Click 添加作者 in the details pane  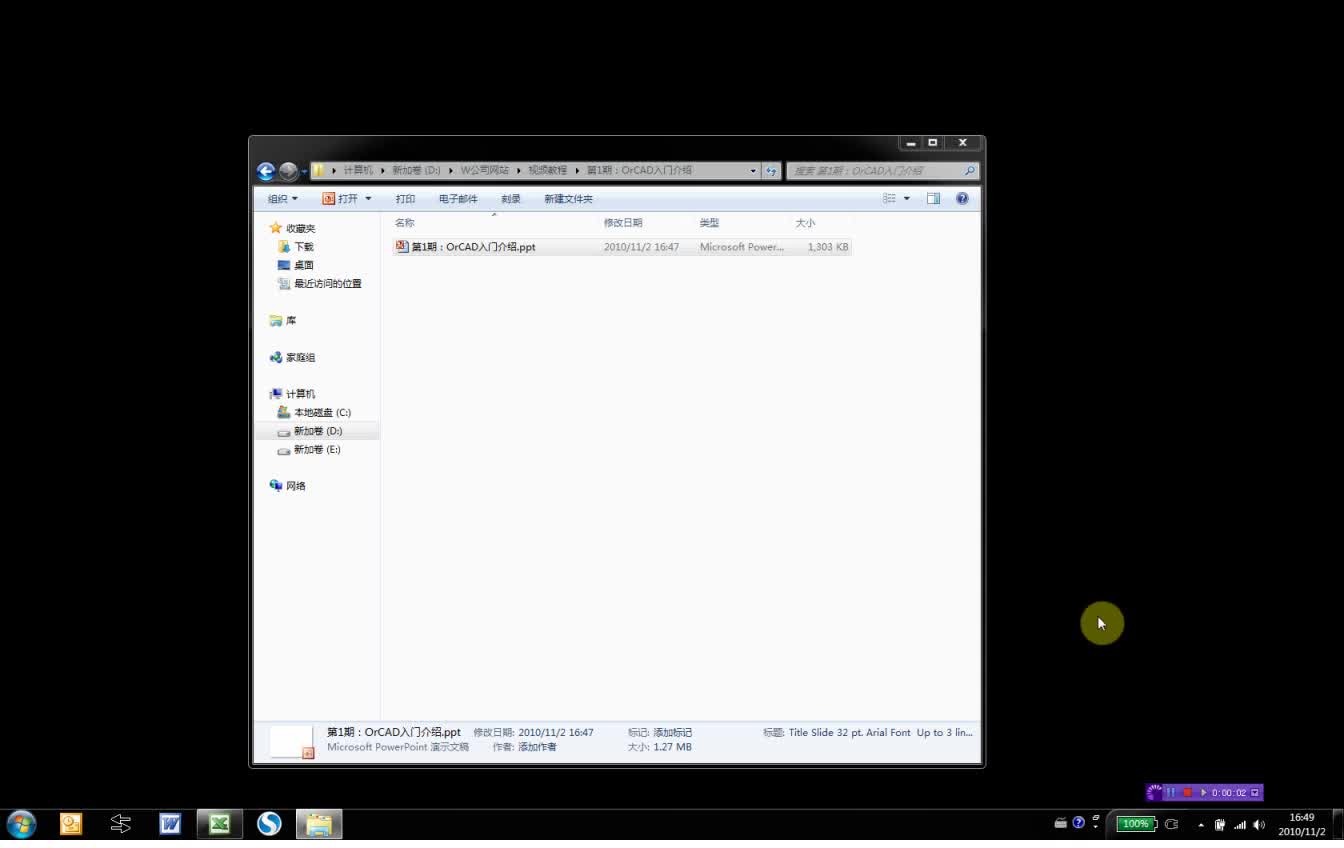[537, 747]
